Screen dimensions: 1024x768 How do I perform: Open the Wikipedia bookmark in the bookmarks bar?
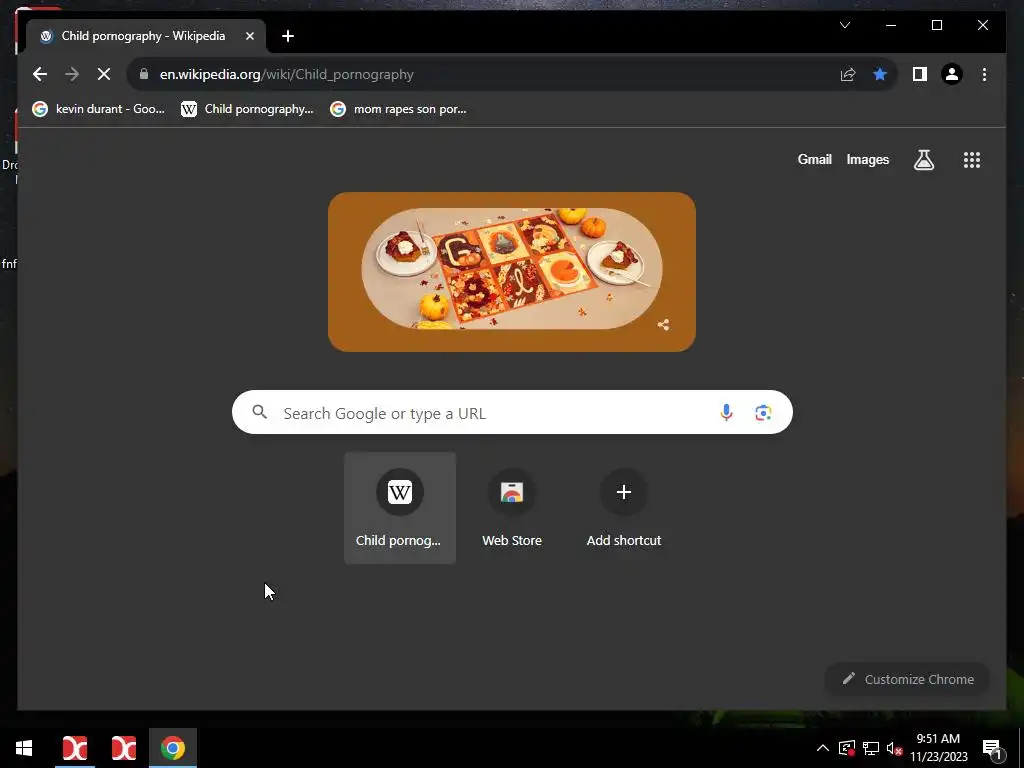pyautogui.click(x=248, y=109)
